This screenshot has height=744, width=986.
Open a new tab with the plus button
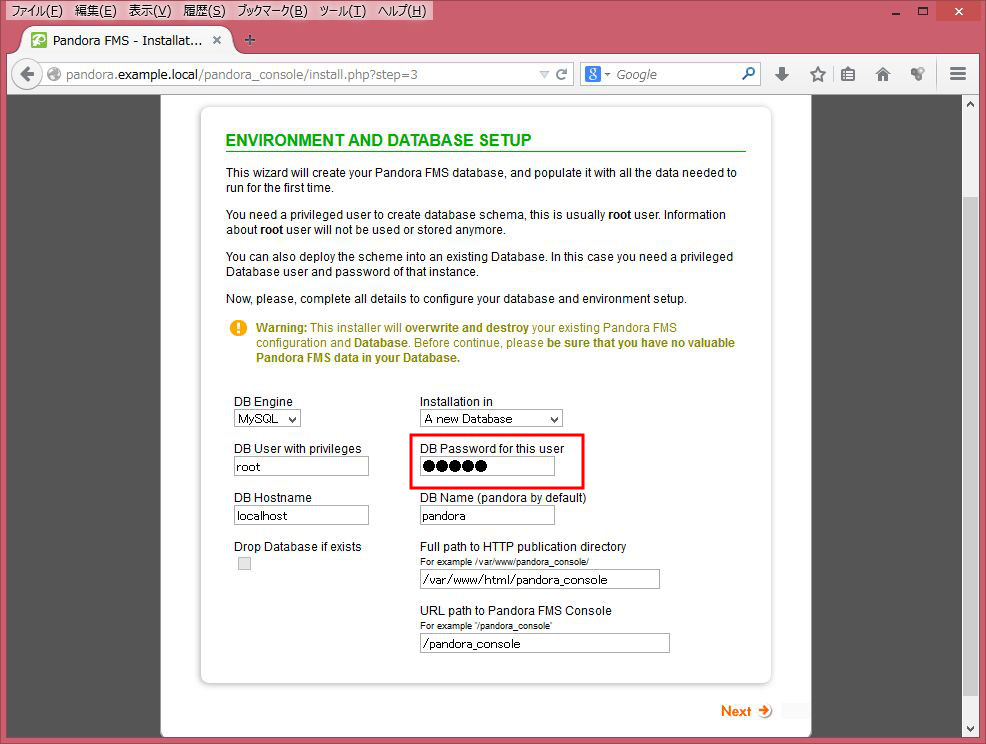pyautogui.click(x=250, y=40)
